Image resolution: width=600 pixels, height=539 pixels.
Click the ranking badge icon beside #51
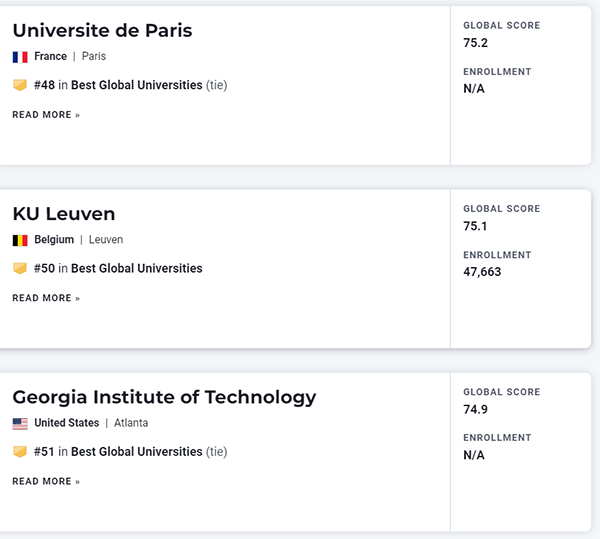coord(20,452)
